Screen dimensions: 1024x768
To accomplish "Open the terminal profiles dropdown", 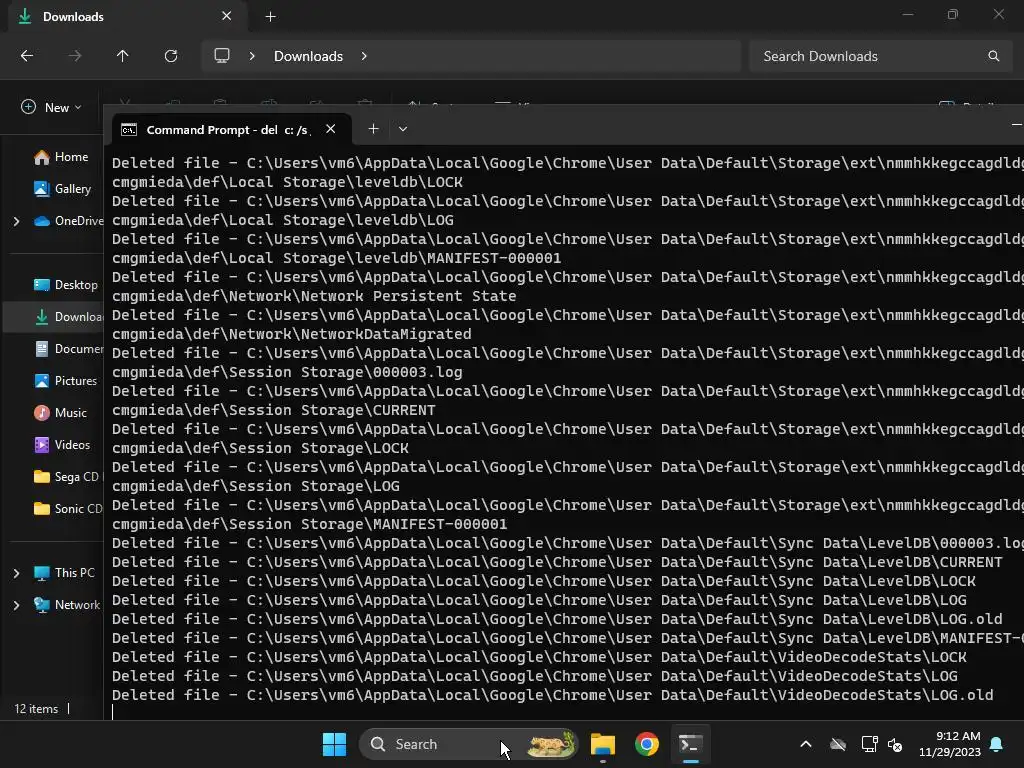I will click(403, 129).
